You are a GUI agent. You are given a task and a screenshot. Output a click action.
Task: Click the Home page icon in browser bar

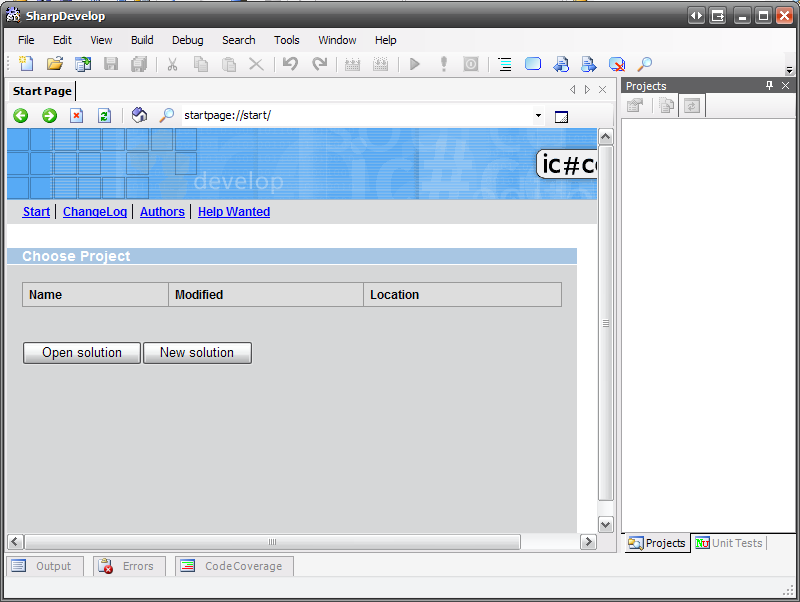[139, 116]
